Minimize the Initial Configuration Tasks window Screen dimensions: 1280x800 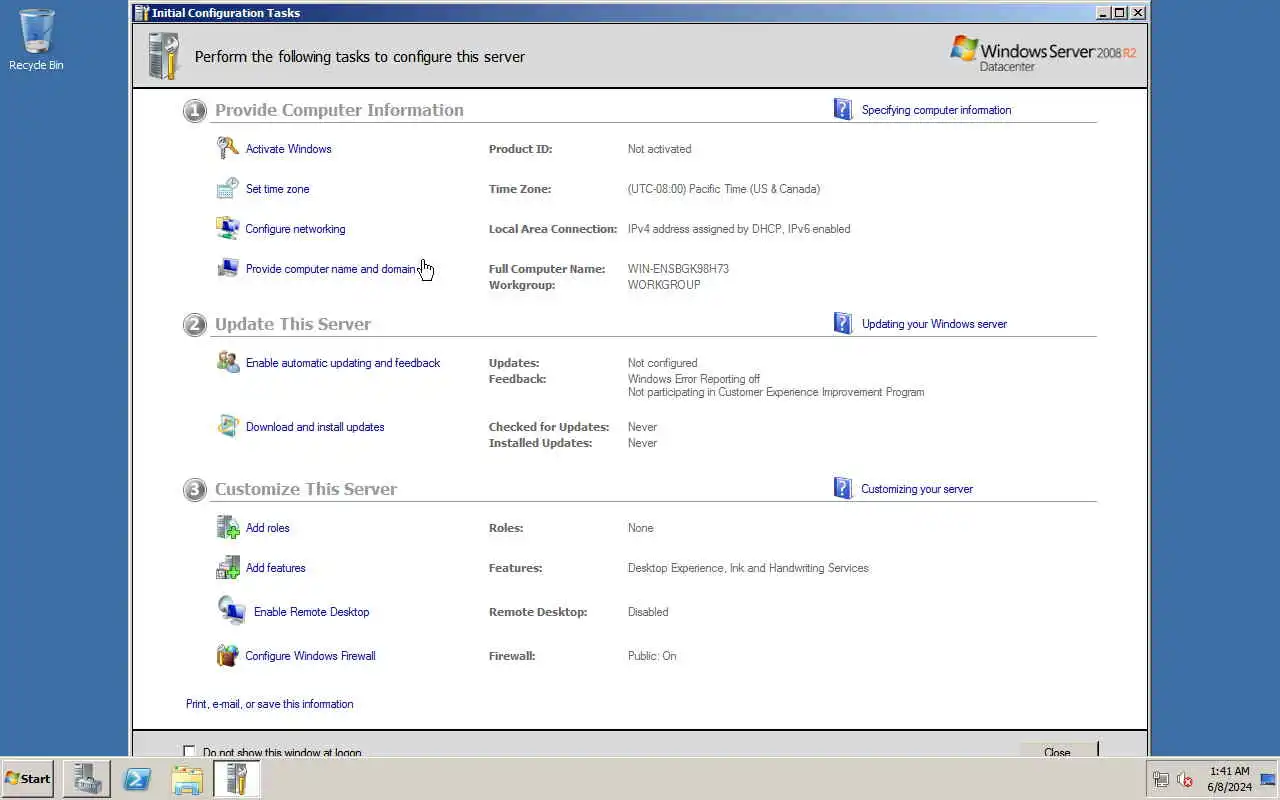[1103, 13]
